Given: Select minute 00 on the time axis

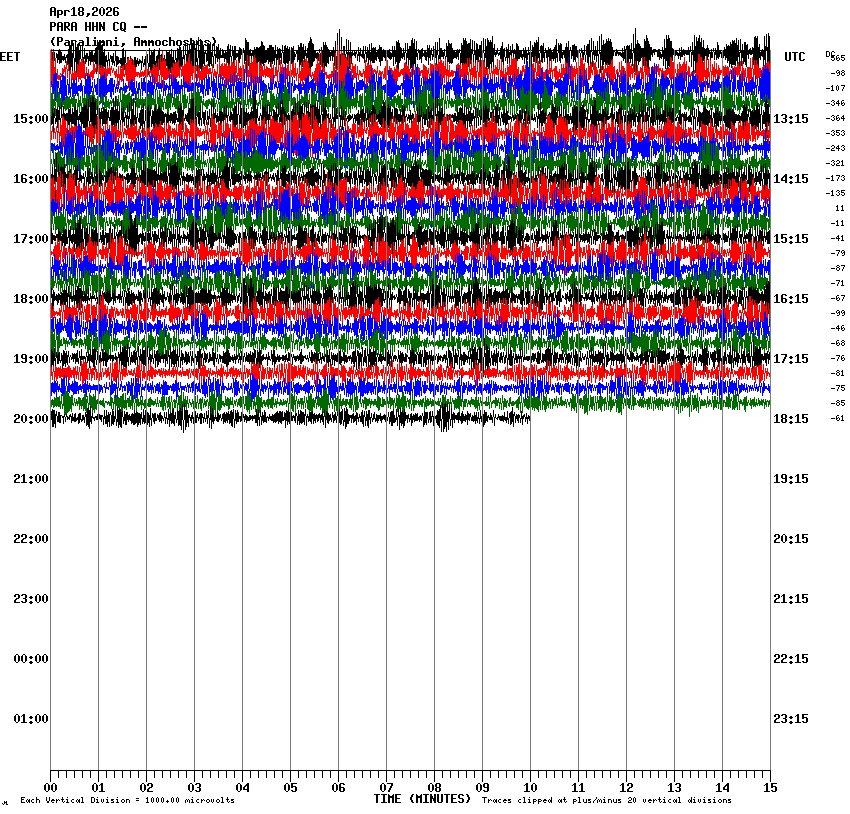Looking at the screenshot, I should pos(51,788).
